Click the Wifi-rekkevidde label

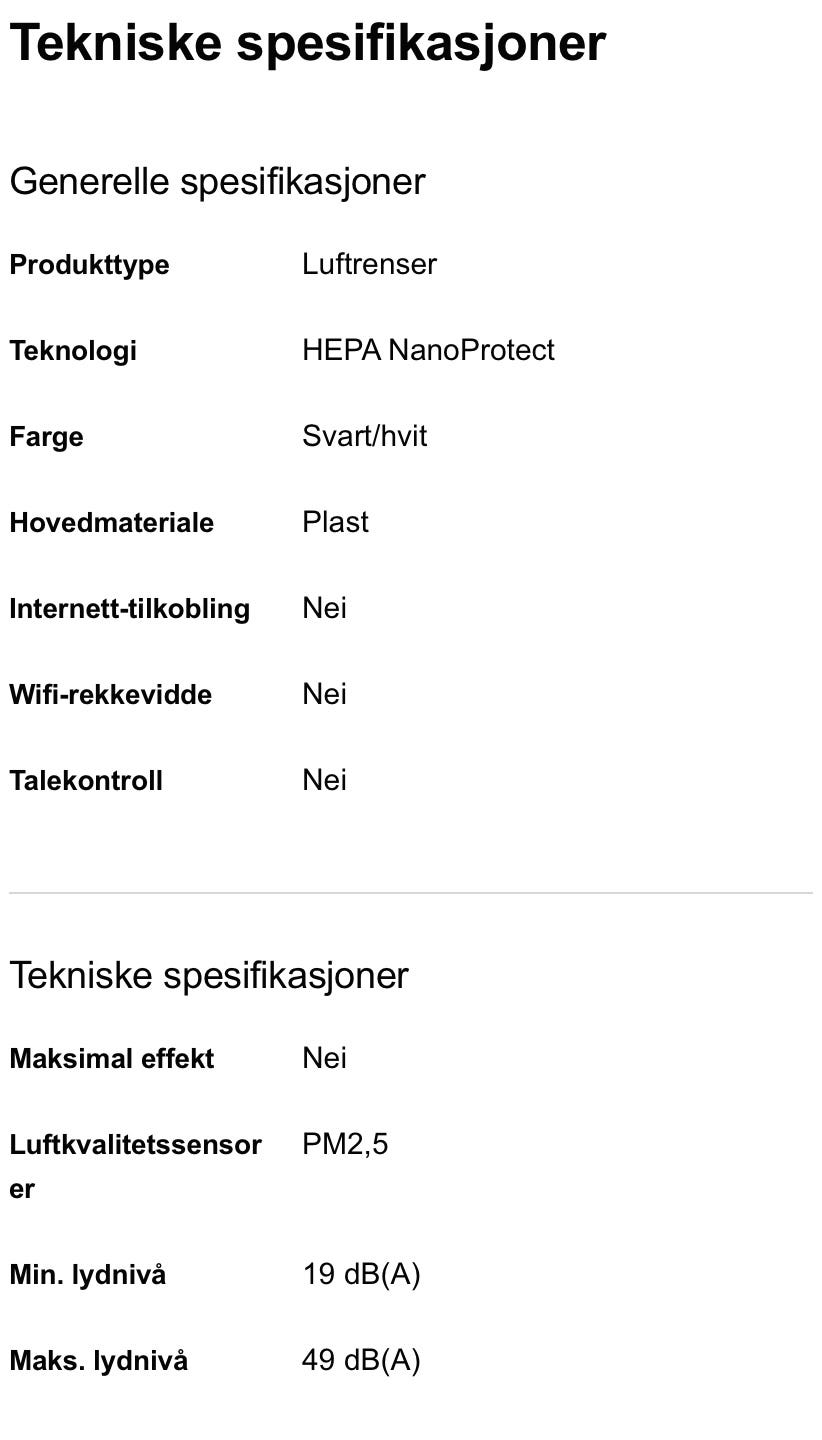(110, 695)
